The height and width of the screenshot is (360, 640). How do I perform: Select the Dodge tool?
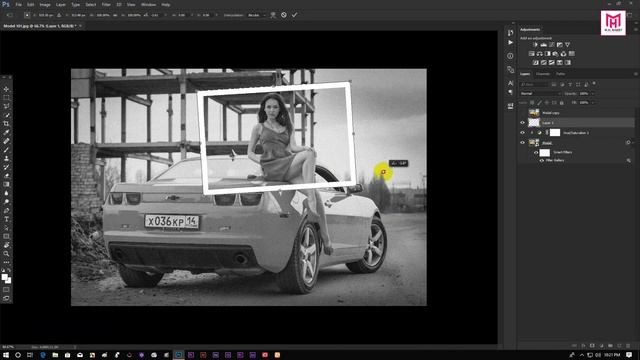click(6, 202)
